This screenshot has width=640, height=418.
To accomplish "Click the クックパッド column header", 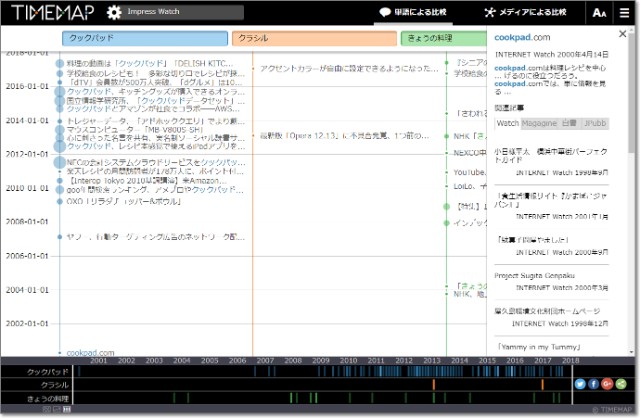I will coord(144,38).
